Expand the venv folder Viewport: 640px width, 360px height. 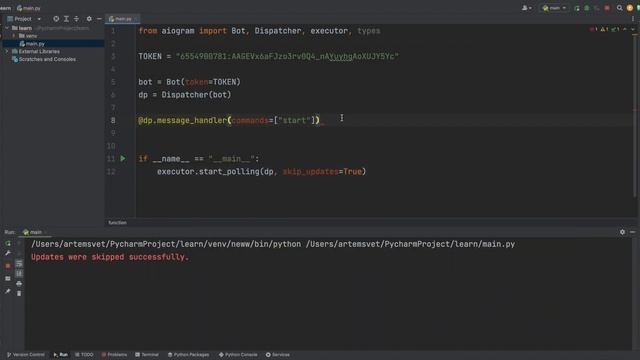pyautogui.click(x=14, y=36)
